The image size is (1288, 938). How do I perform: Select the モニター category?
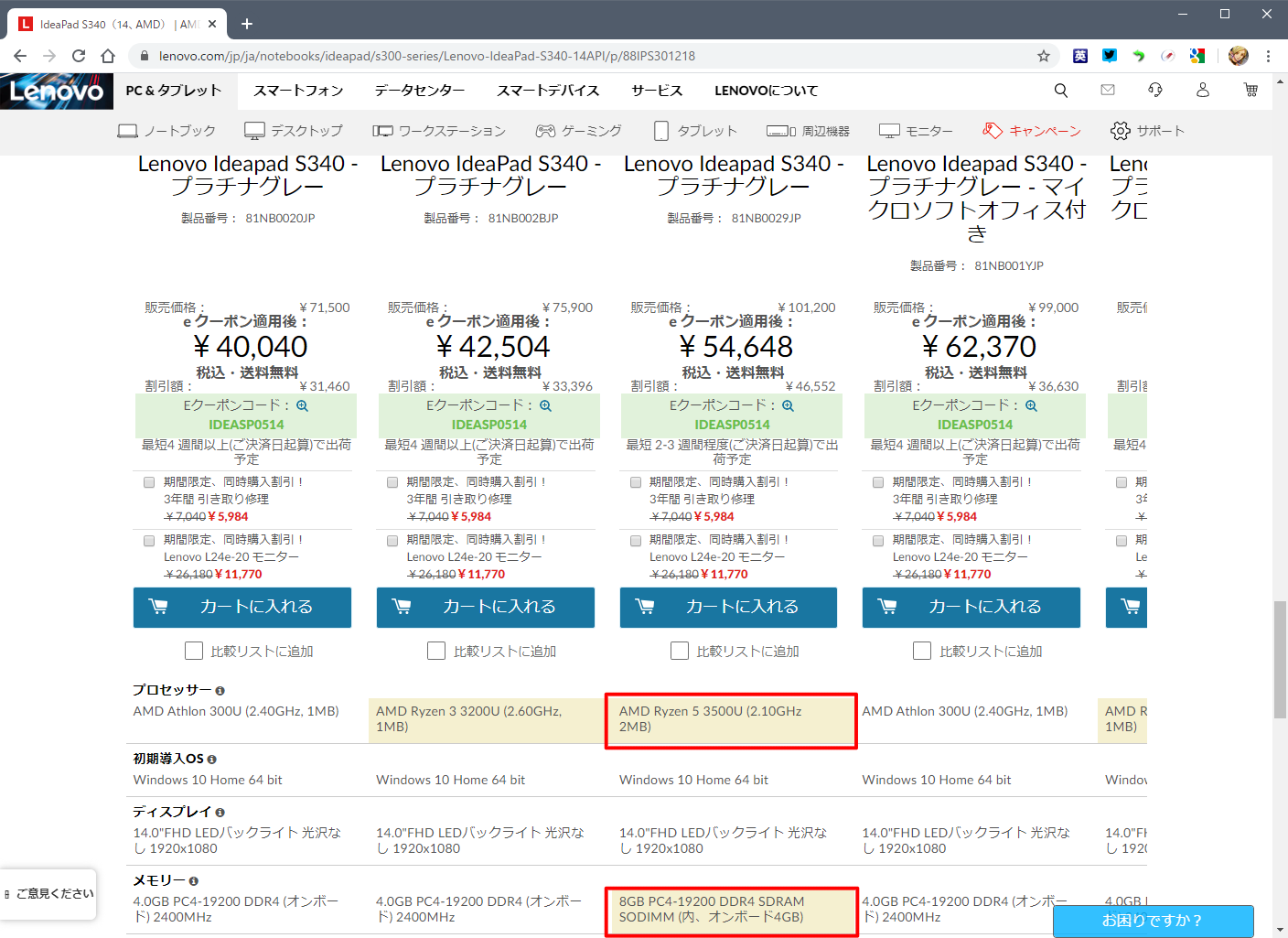point(916,131)
